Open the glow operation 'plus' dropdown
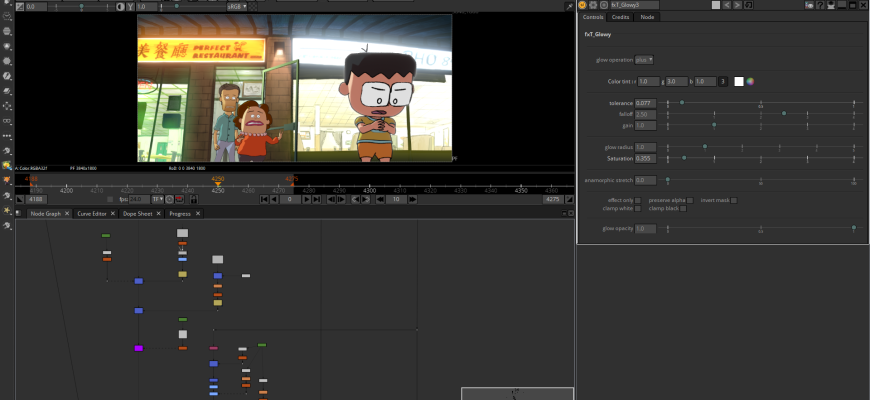 (644, 60)
